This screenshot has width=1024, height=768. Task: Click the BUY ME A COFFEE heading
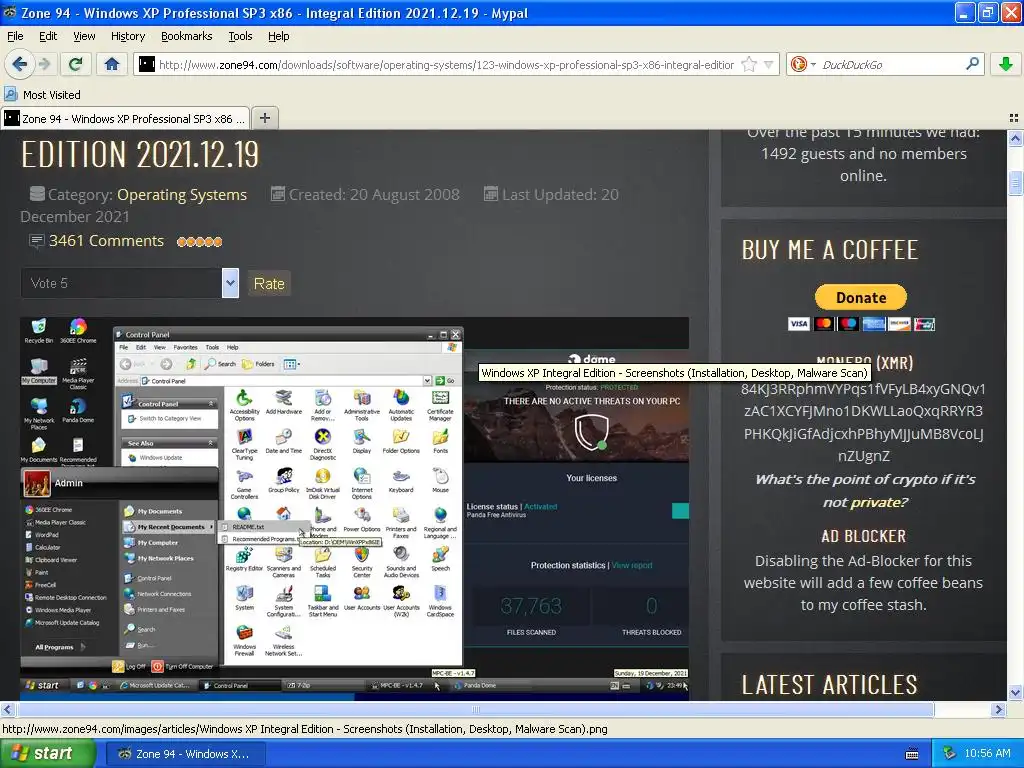[x=829, y=249]
